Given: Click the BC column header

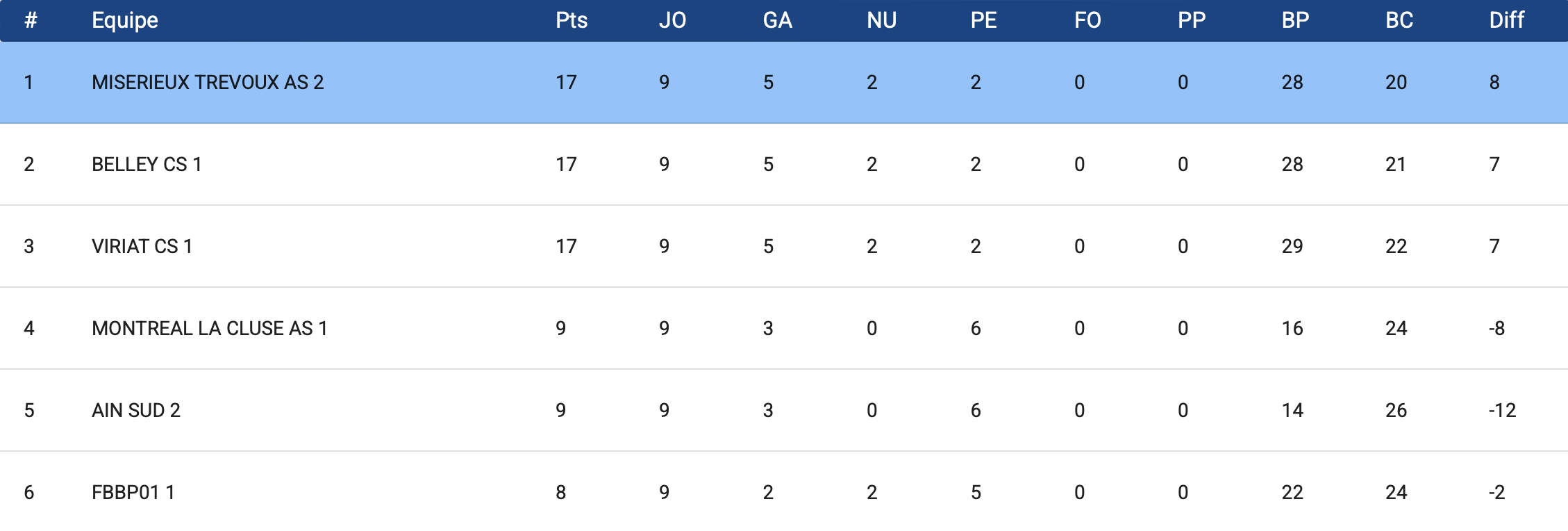Looking at the screenshot, I should click(1399, 20).
